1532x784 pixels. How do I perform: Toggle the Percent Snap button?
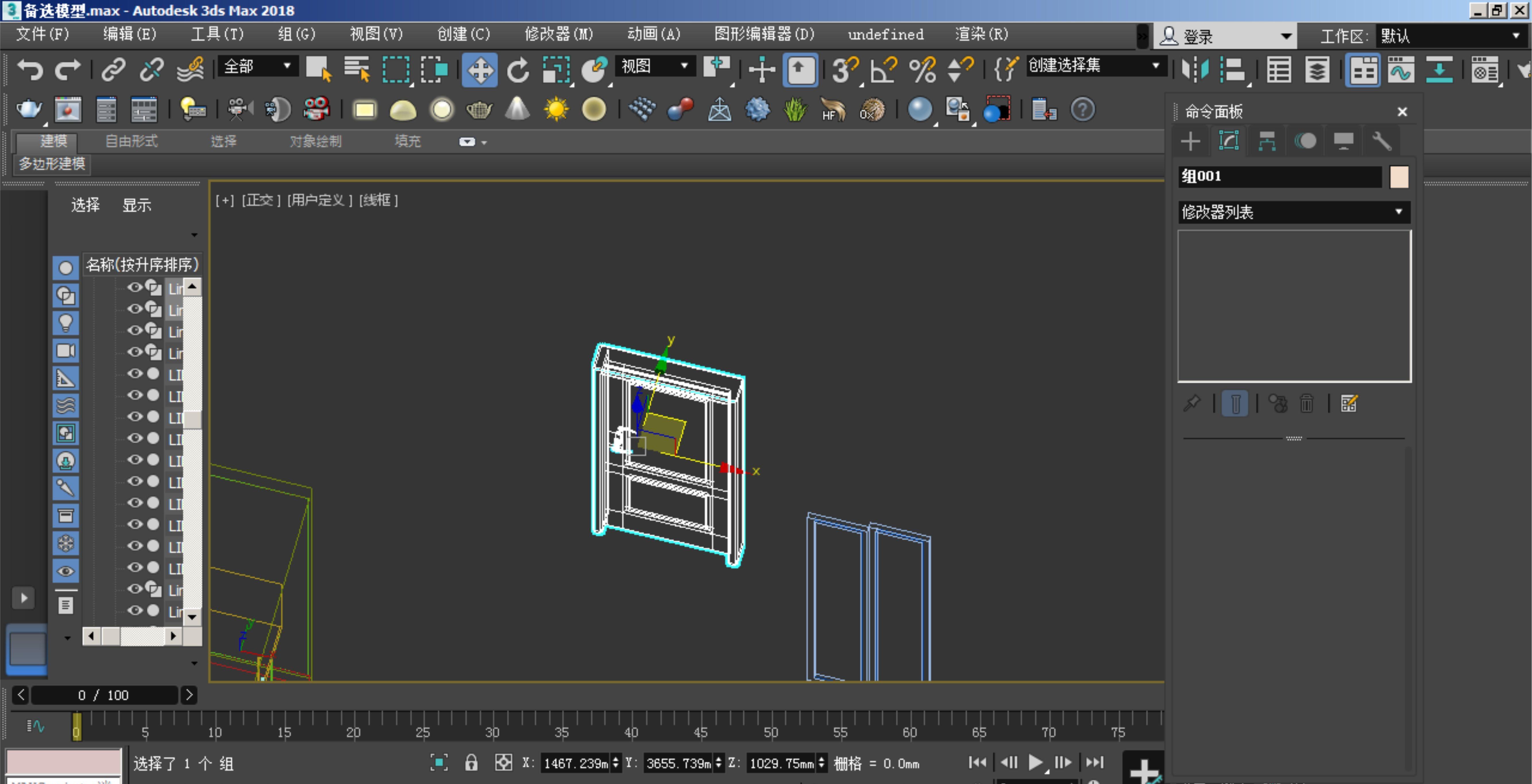coord(923,70)
